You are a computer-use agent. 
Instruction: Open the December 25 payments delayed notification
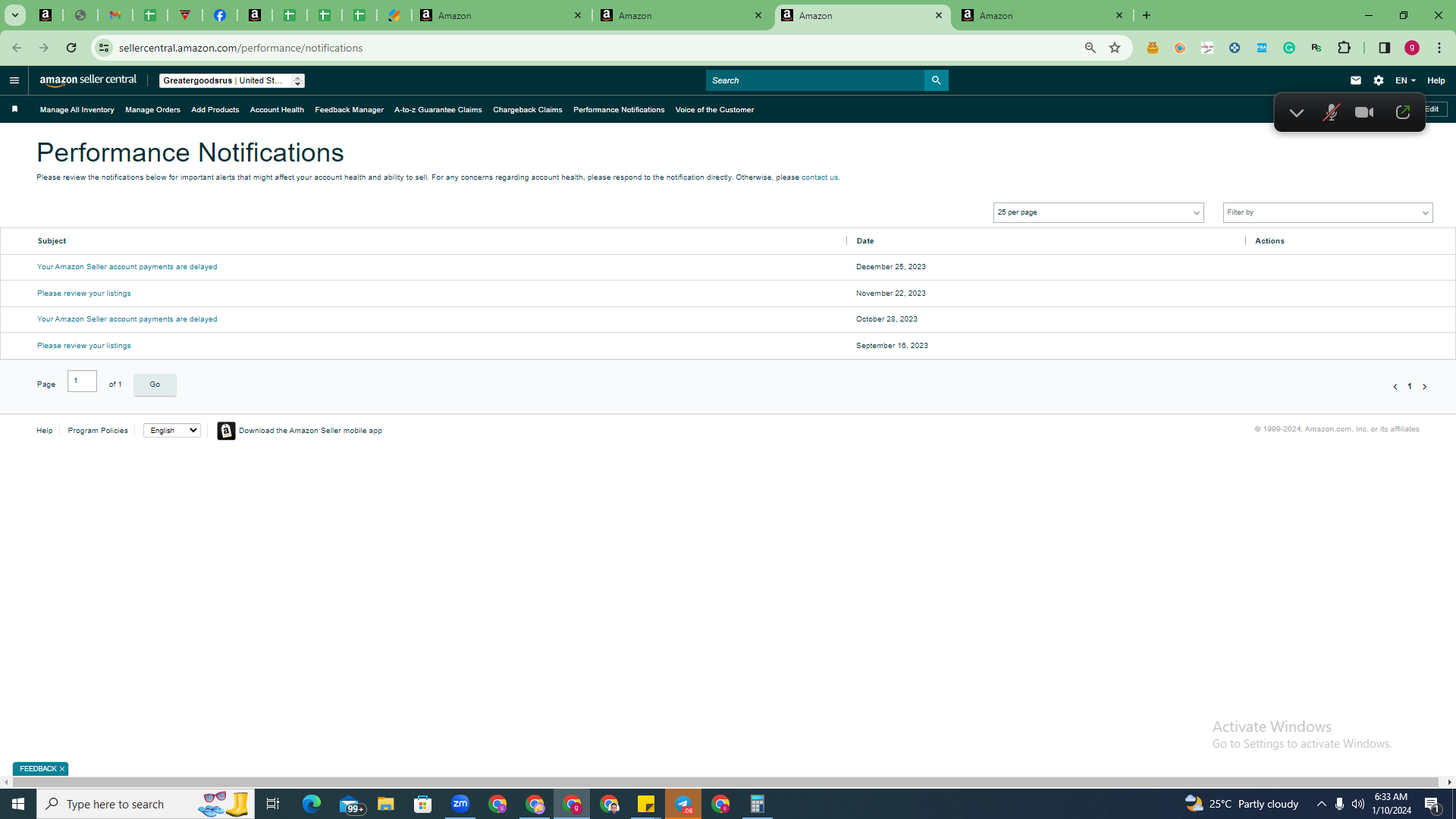point(127,267)
